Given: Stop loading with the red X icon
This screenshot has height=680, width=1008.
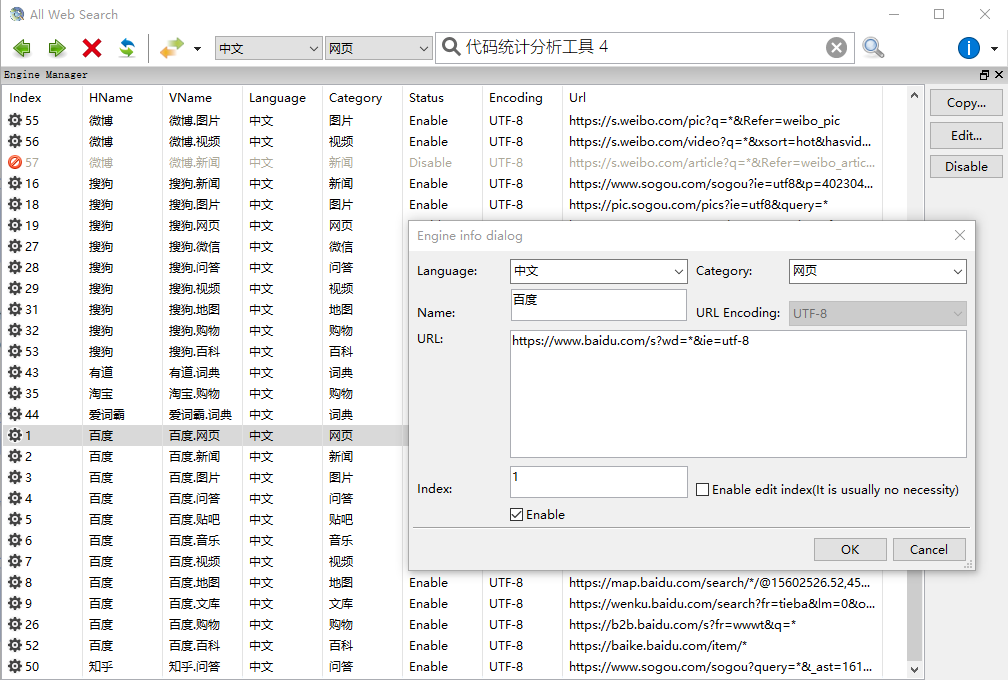Looking at the screenshot, I should pos(92,48).
